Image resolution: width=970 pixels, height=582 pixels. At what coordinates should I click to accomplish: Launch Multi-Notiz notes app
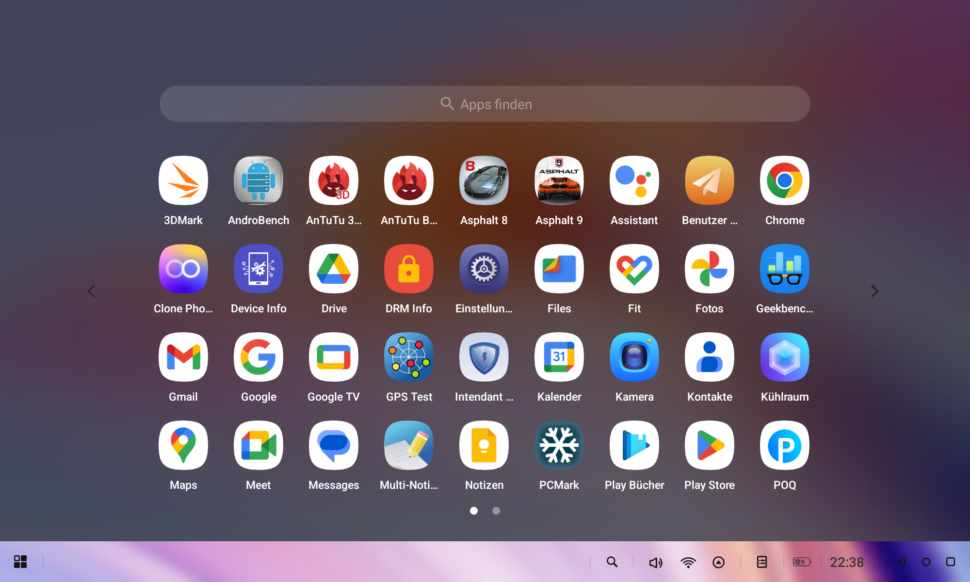point(409,446)
